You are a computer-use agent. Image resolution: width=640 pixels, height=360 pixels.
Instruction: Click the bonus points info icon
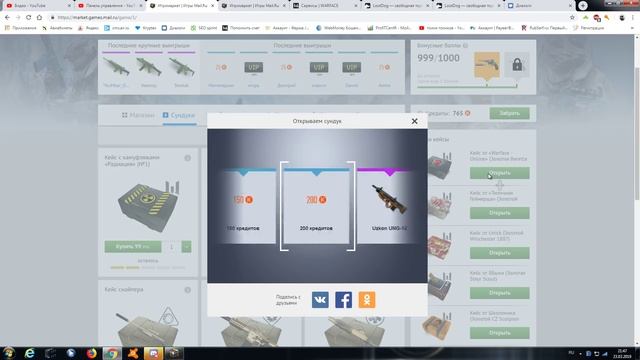point(465,46)
